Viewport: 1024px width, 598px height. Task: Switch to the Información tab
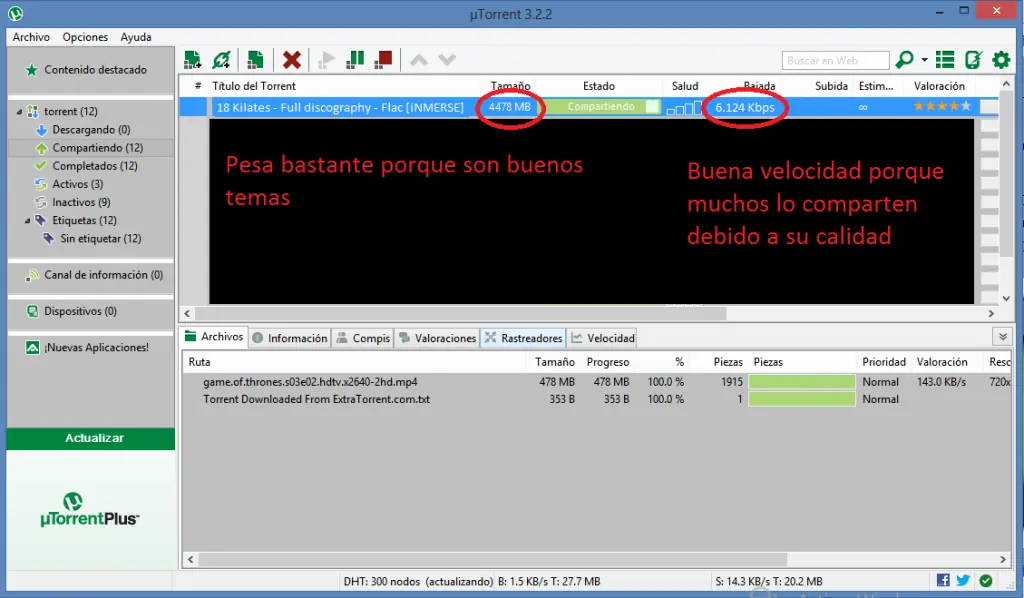click(290, 338)
